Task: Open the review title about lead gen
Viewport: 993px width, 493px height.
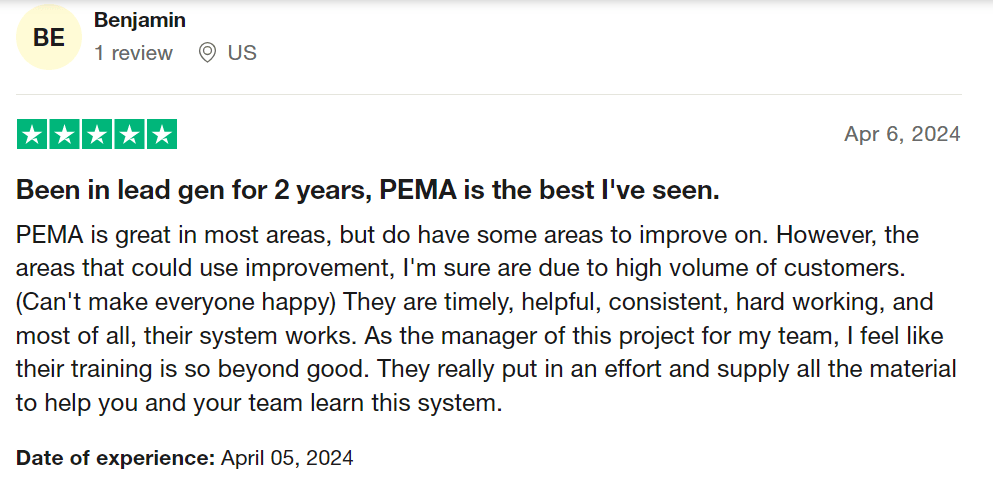Action: [x=367, y=190]
